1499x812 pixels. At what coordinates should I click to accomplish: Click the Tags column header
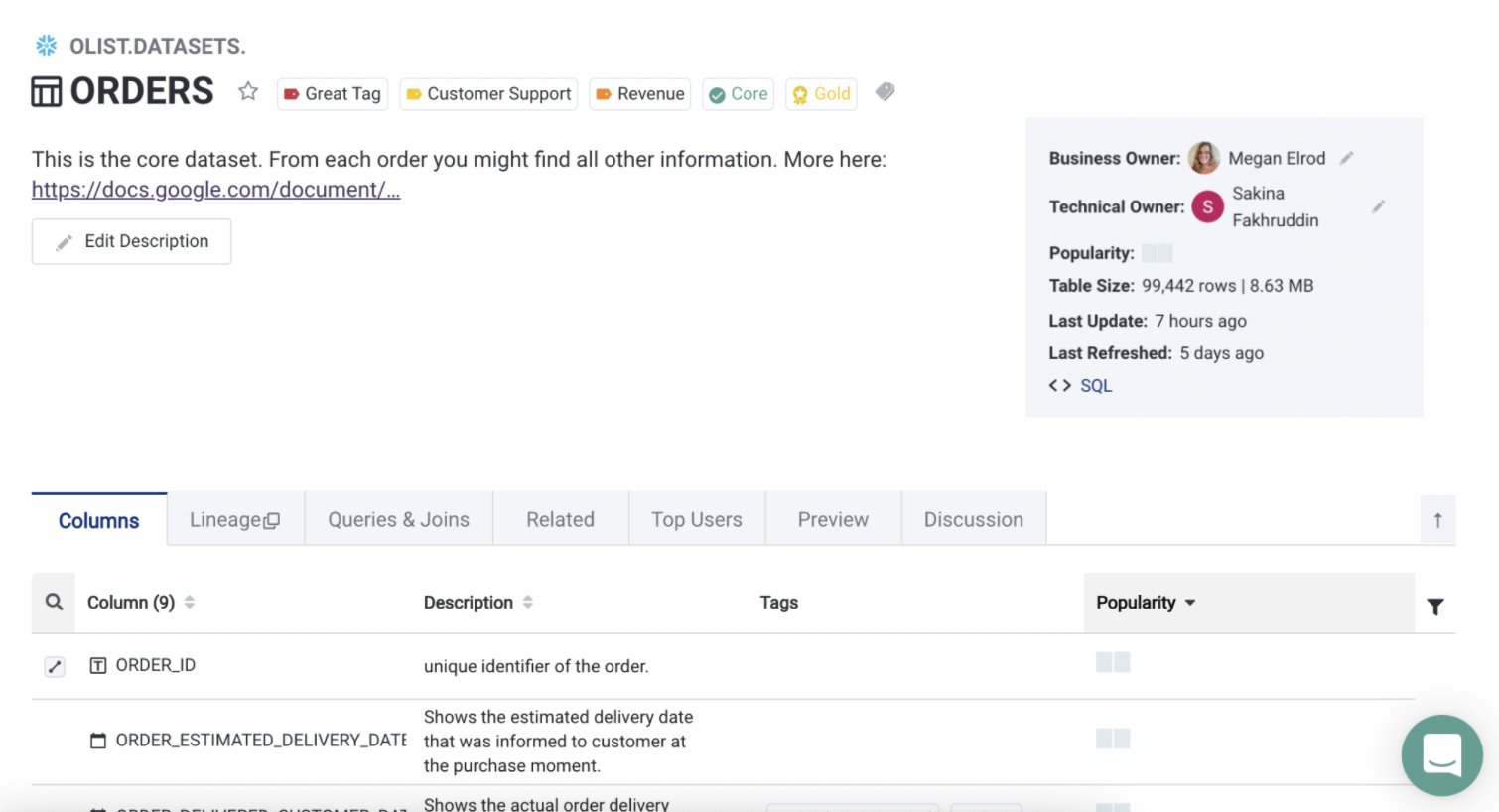[x=779, y=603]
